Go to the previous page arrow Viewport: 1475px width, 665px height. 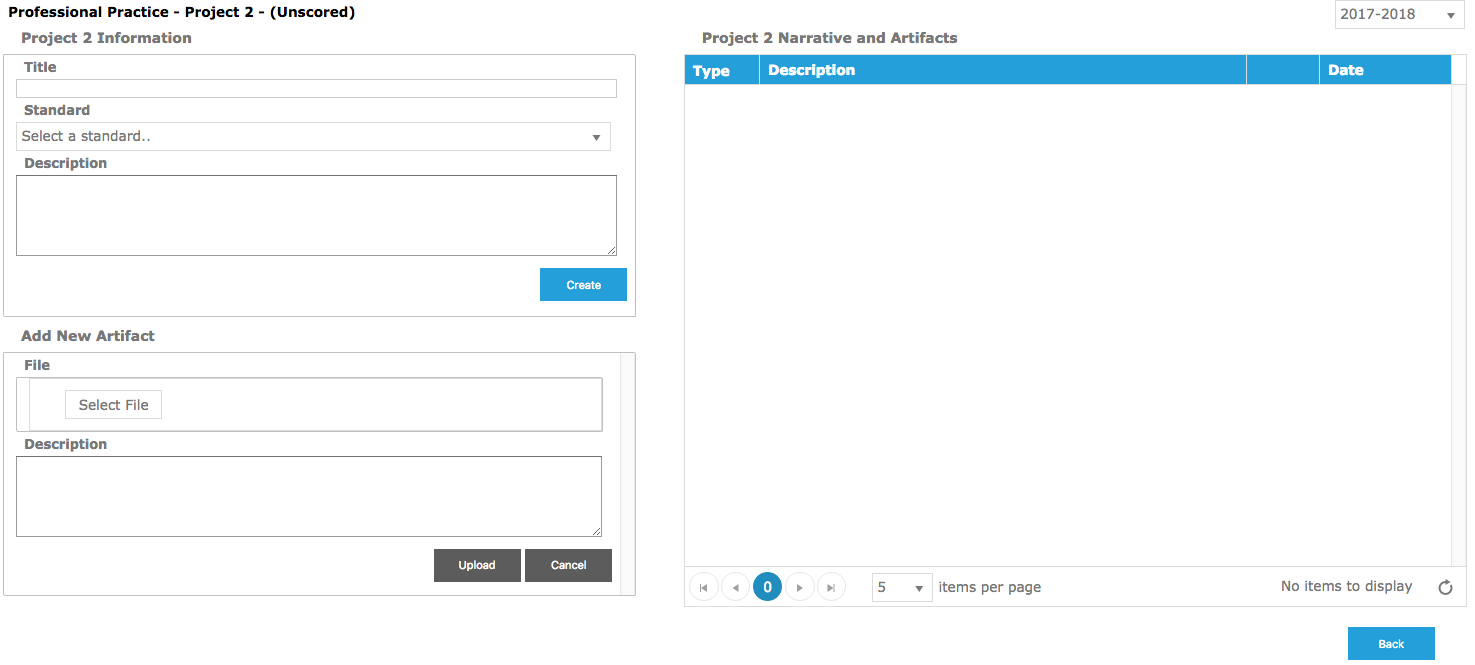click(x=735, y=587)
